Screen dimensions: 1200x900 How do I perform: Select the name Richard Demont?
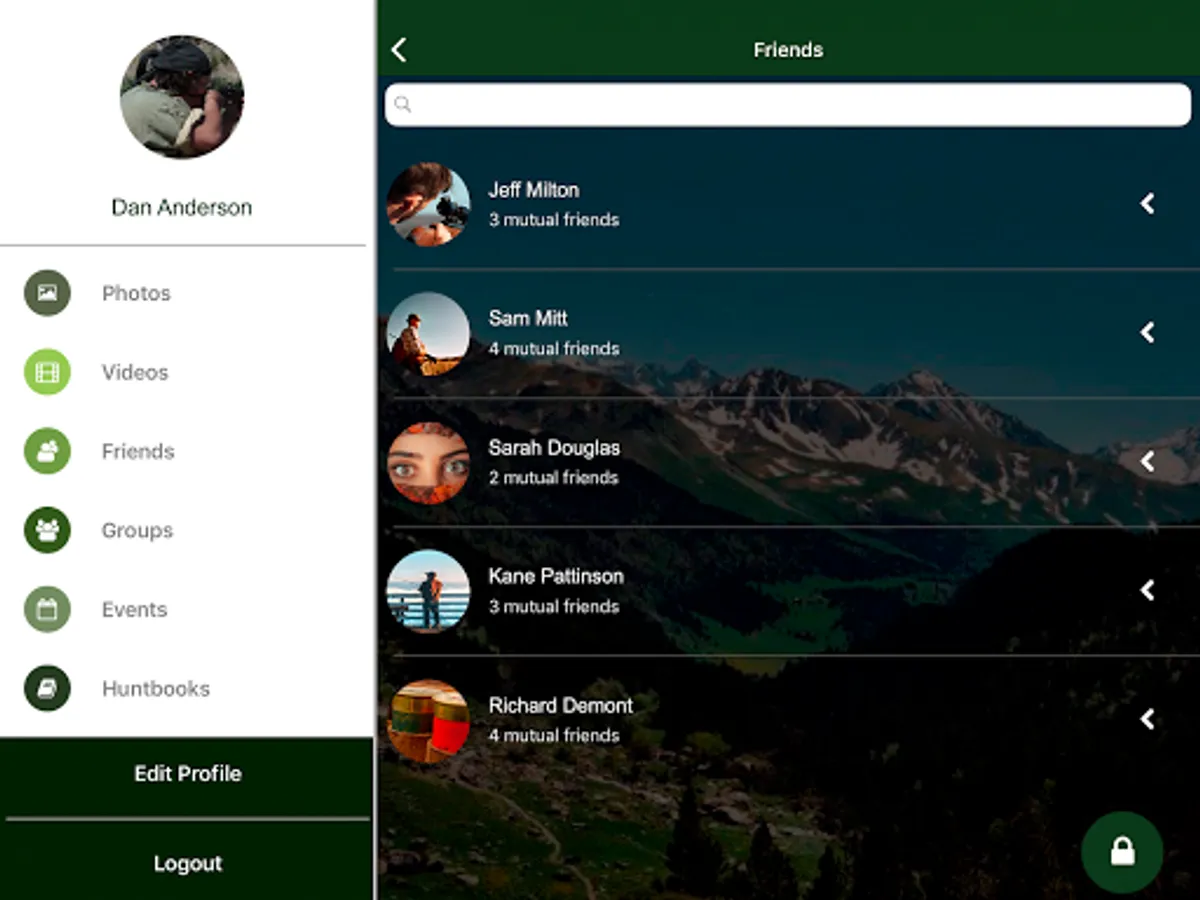click(x=561, y=705)
